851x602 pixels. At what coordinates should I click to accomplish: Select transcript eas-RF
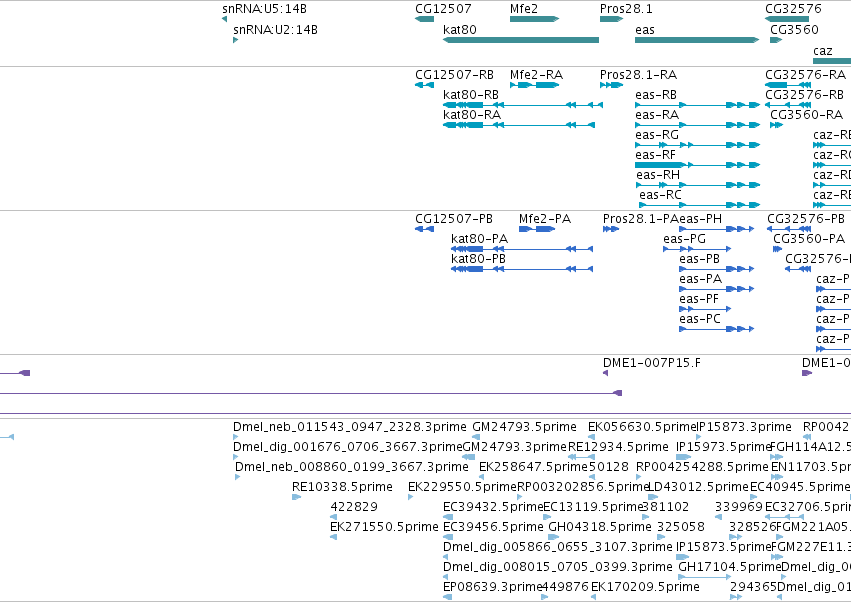[x=697, y=165]
